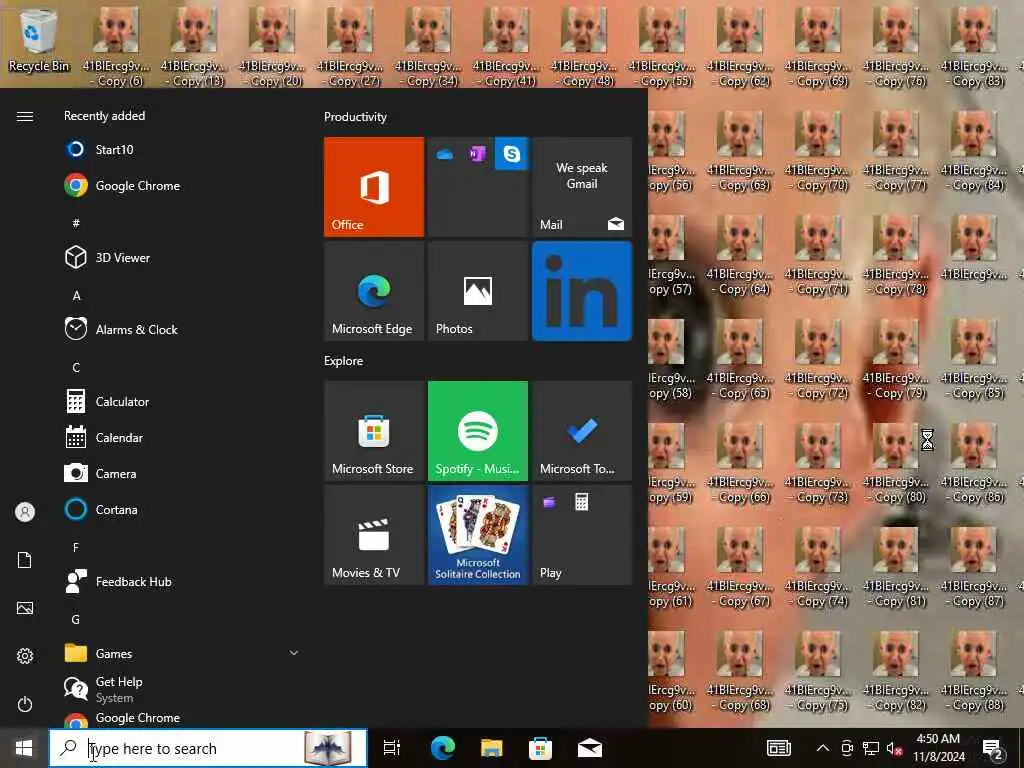Select desktop file Copy (83)

pos(973,46)
